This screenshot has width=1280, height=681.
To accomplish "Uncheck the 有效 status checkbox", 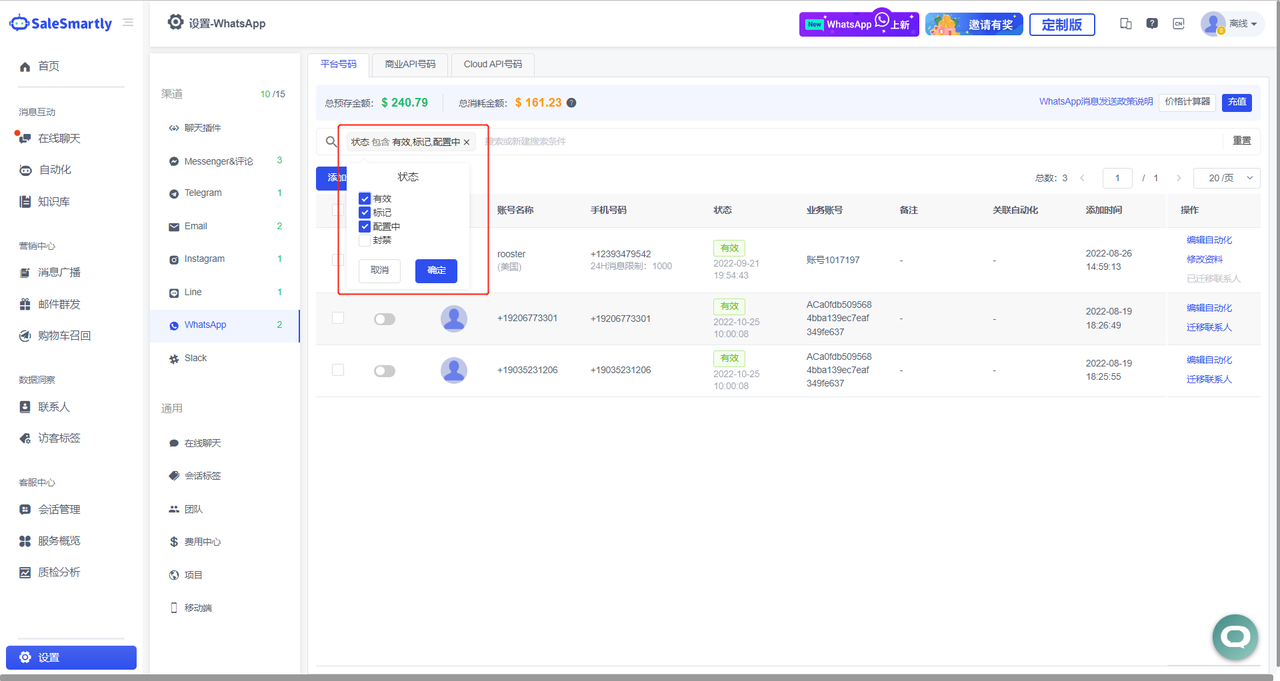I will tap(365, 199).
